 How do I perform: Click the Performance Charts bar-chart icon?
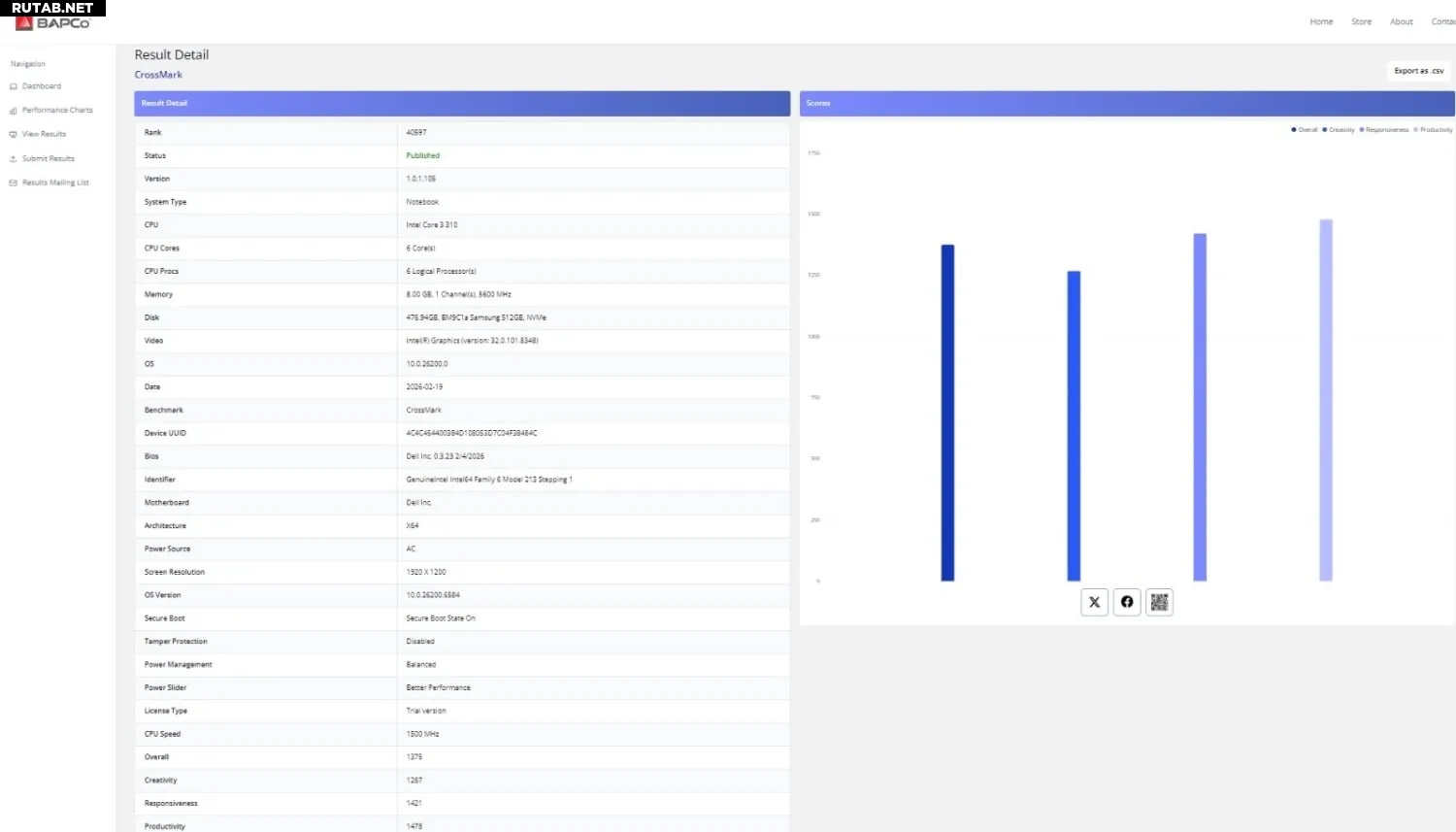tap(14, 111)
